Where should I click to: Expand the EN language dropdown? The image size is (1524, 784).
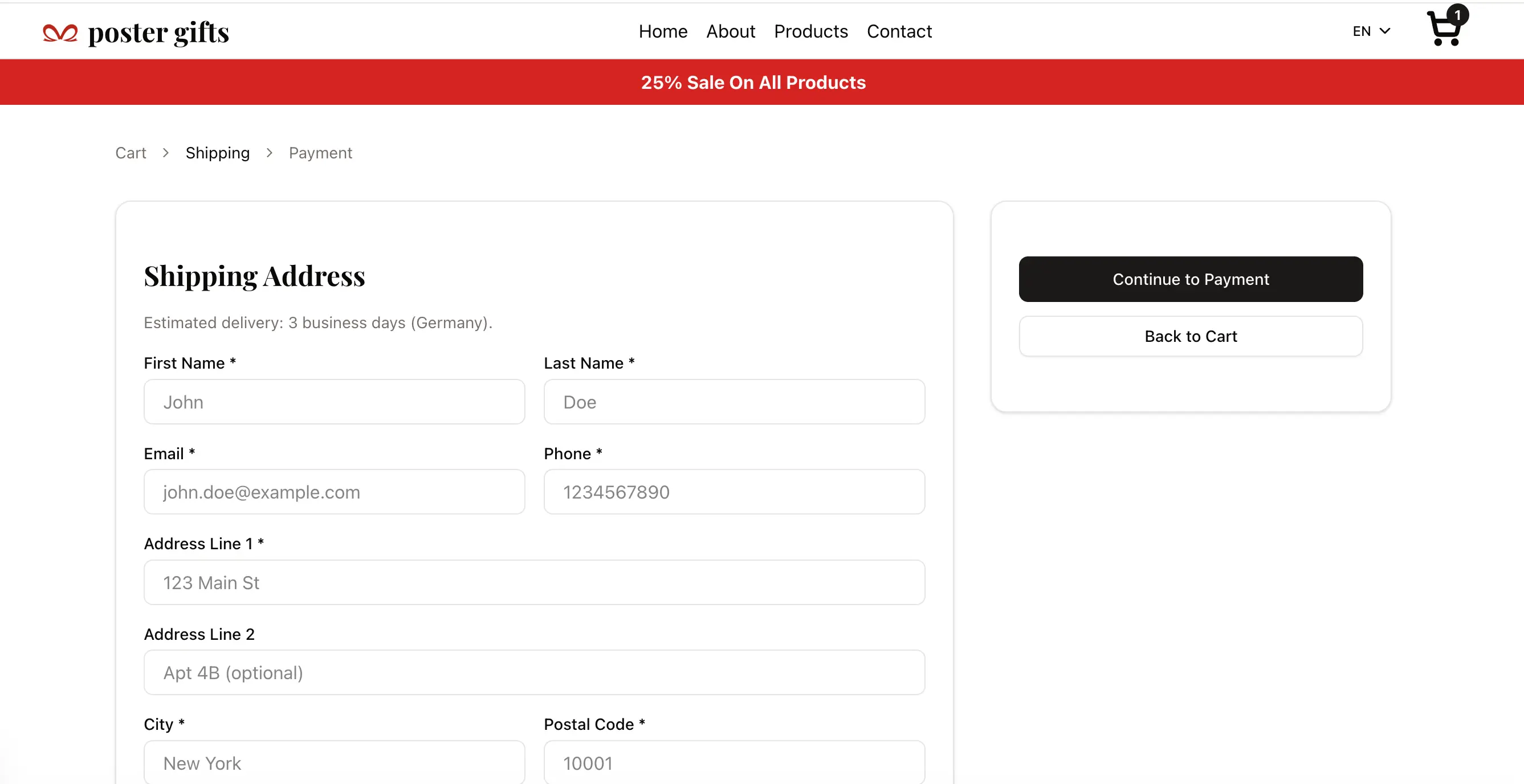[1371, 31]
